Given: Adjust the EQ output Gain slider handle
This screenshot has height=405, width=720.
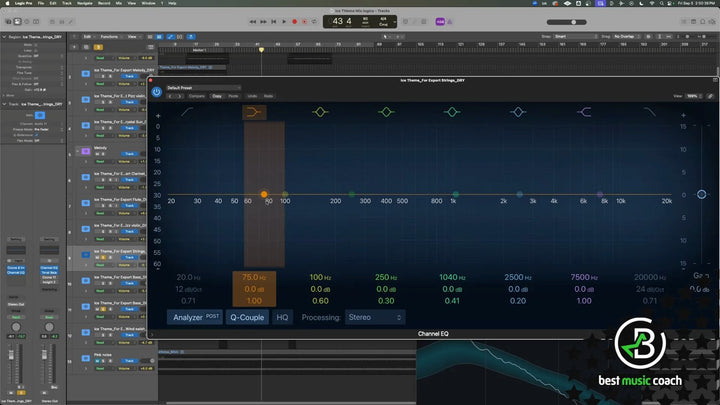Looking at the screenshot, I should [x=701, y=194].
